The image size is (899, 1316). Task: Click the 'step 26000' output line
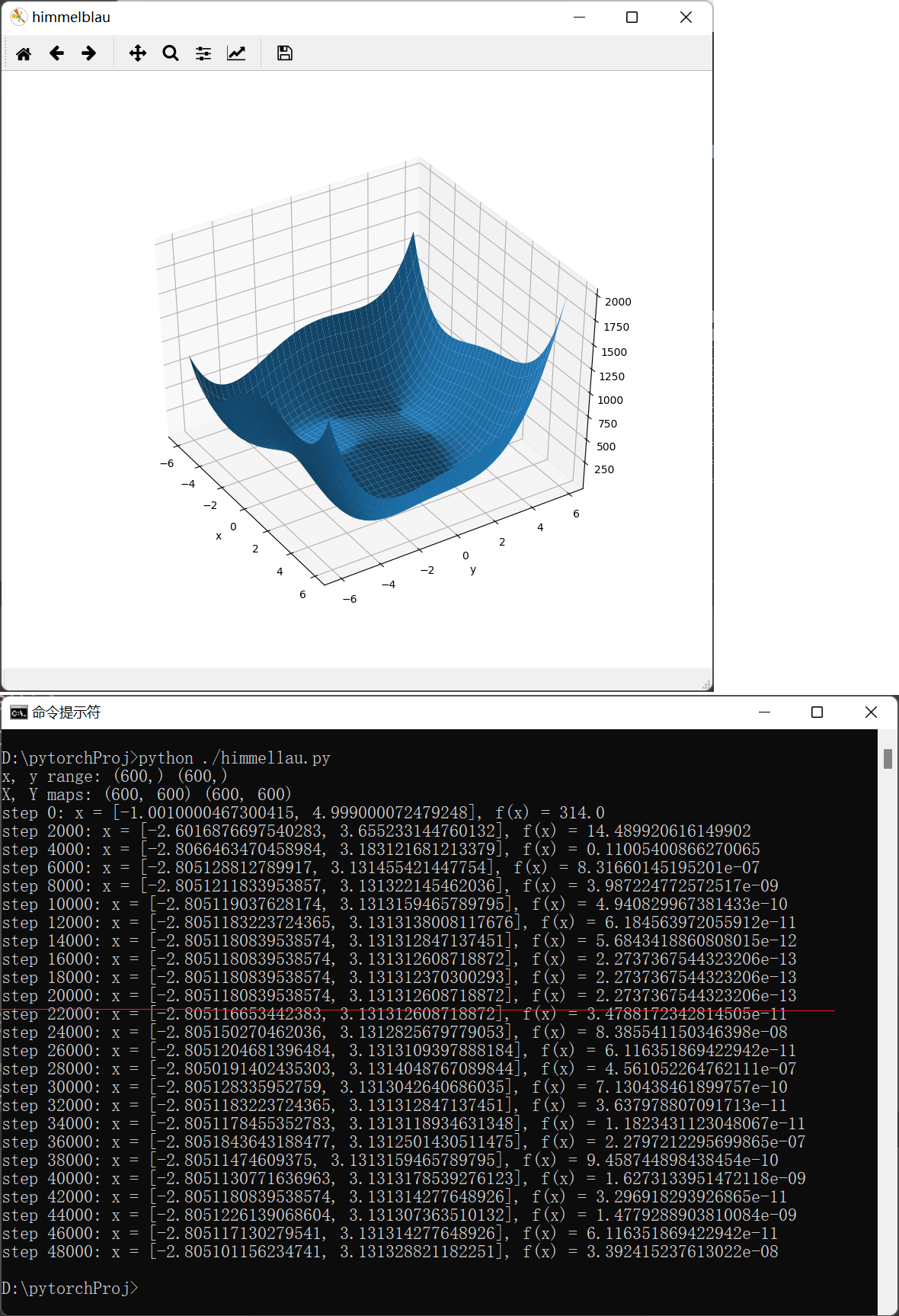pos(399,1051)
